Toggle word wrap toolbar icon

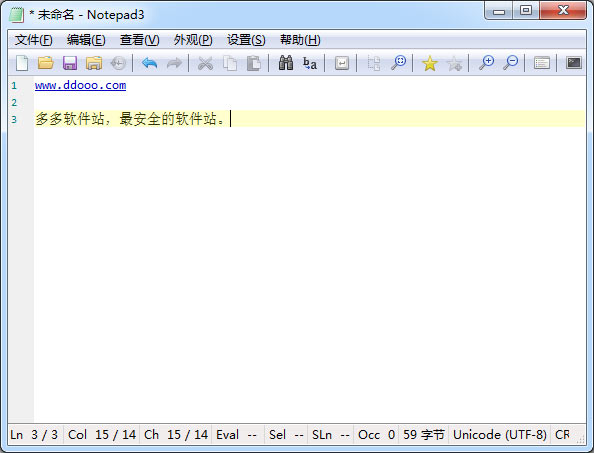(x=342, y=63)
